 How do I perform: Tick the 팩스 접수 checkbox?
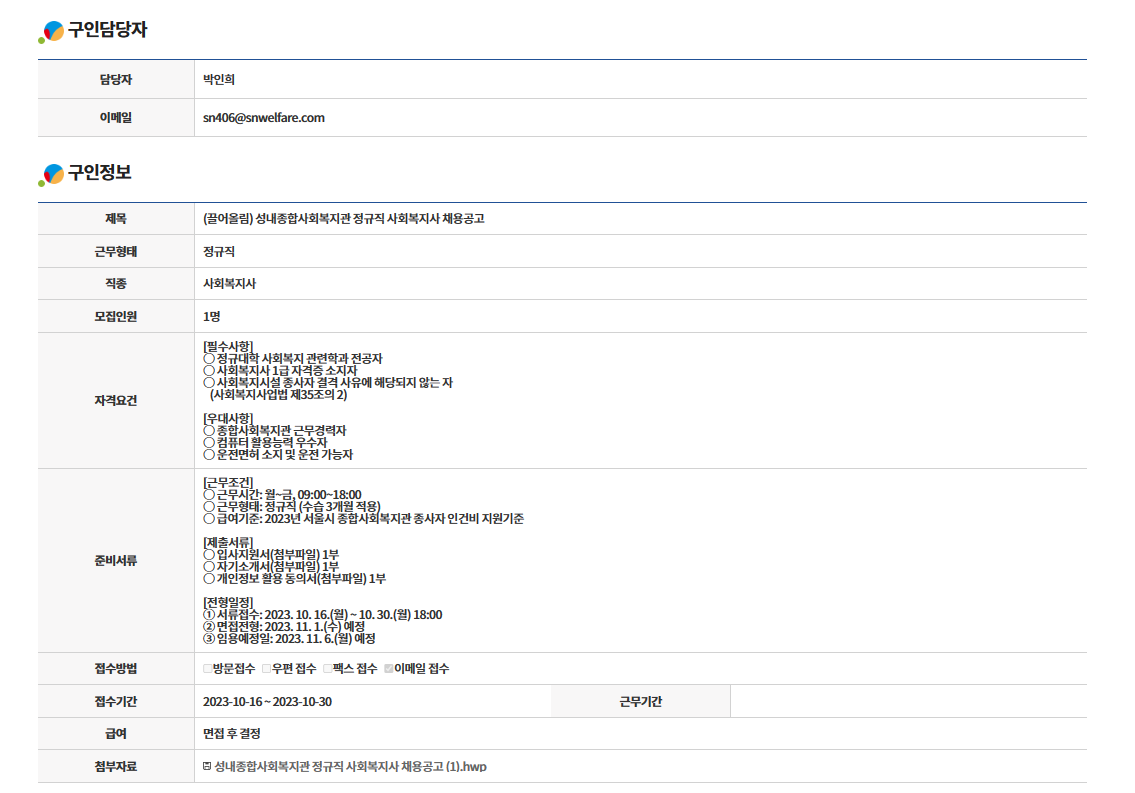pyautogui.click(x=327, y=669)
